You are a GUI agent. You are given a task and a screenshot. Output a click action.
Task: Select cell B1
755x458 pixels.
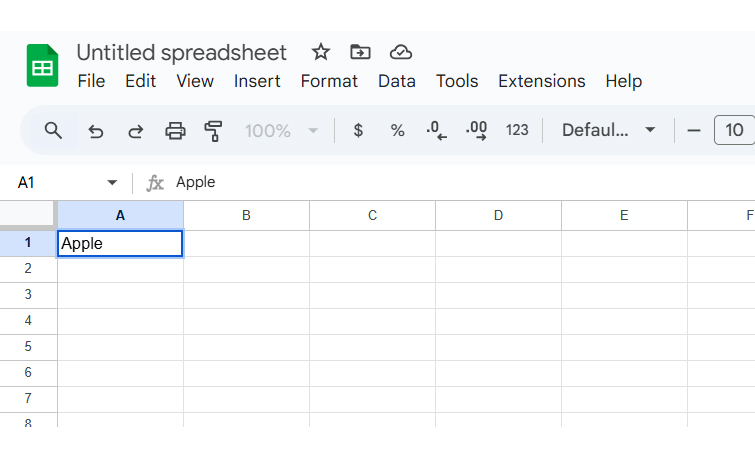[246, 243]
